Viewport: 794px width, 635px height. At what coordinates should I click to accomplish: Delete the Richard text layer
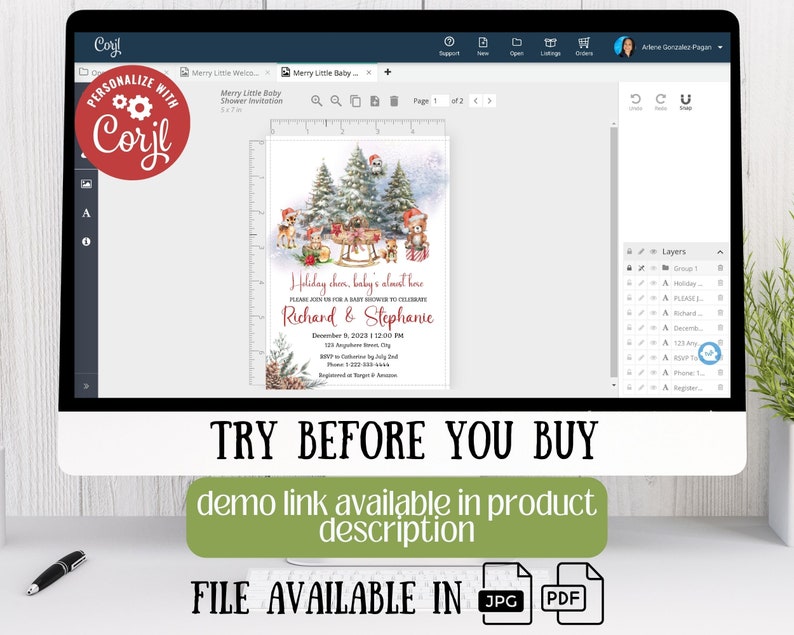tap(720, 313)
